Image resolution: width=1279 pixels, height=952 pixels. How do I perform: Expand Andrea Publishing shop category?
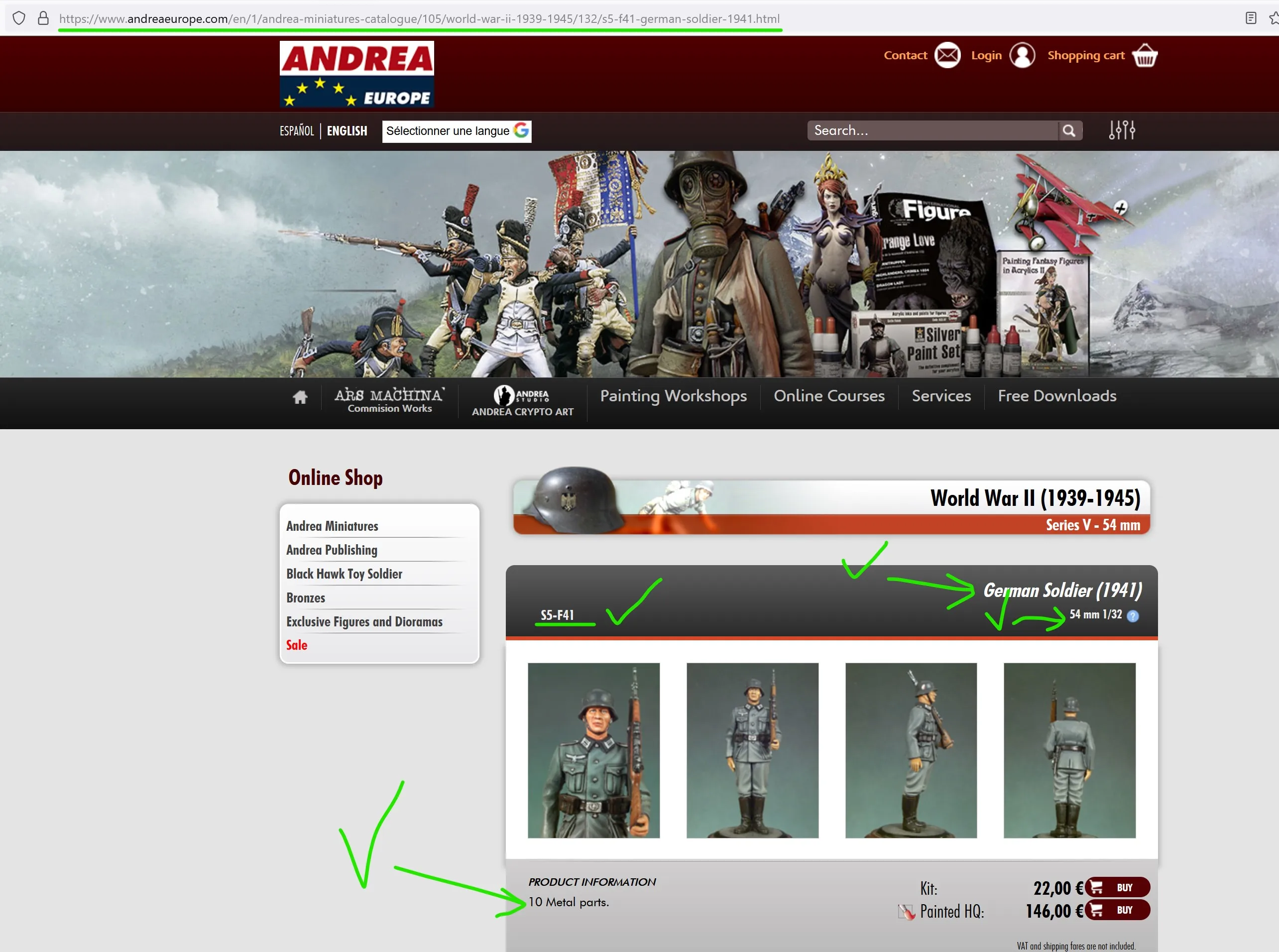point(331,550)
